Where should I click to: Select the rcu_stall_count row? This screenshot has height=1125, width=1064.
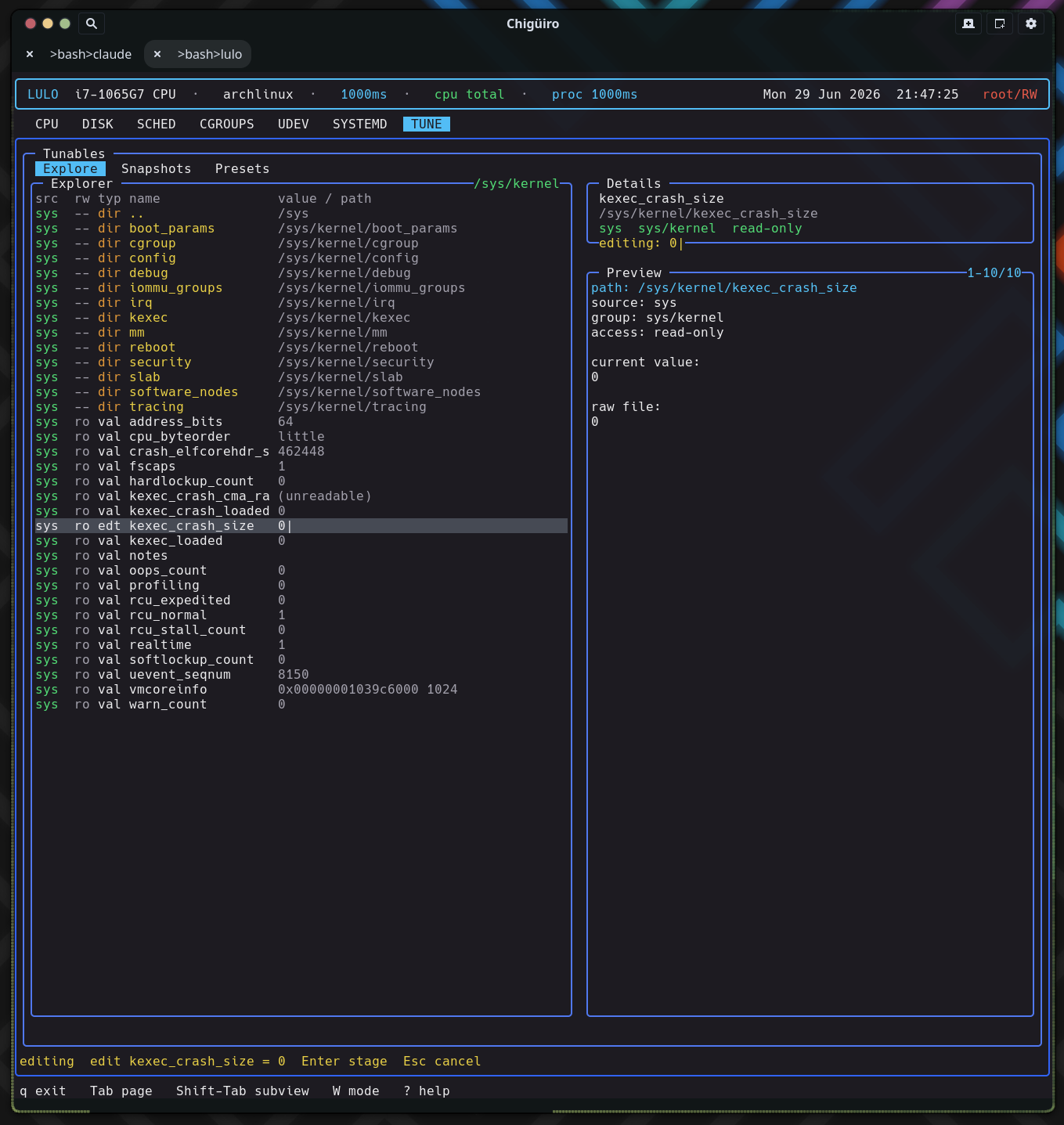point(301,630)
